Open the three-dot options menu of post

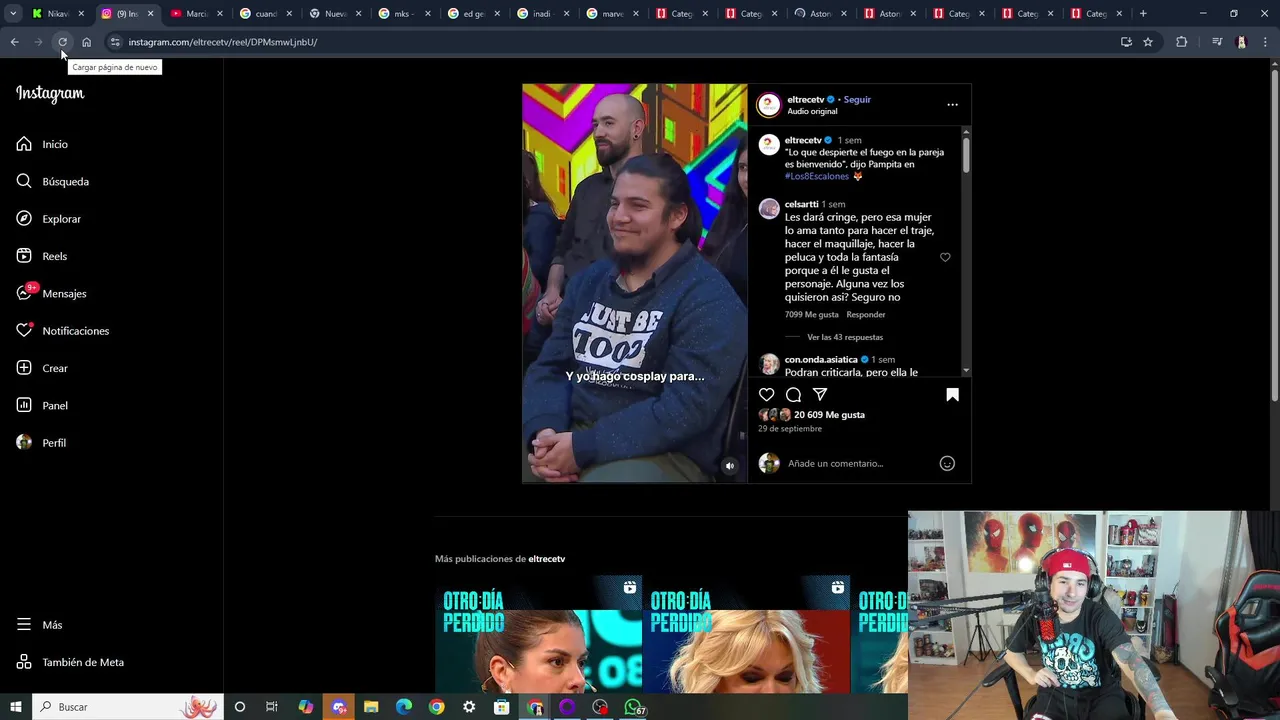point(952,104)
